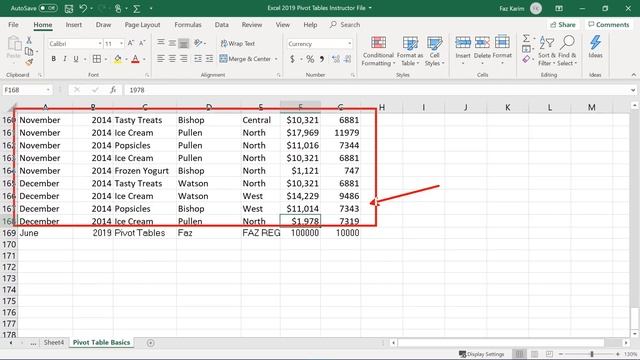Add a new sheet
The width and height of the screenshot is (640, 360).
(x=151, y=343)
